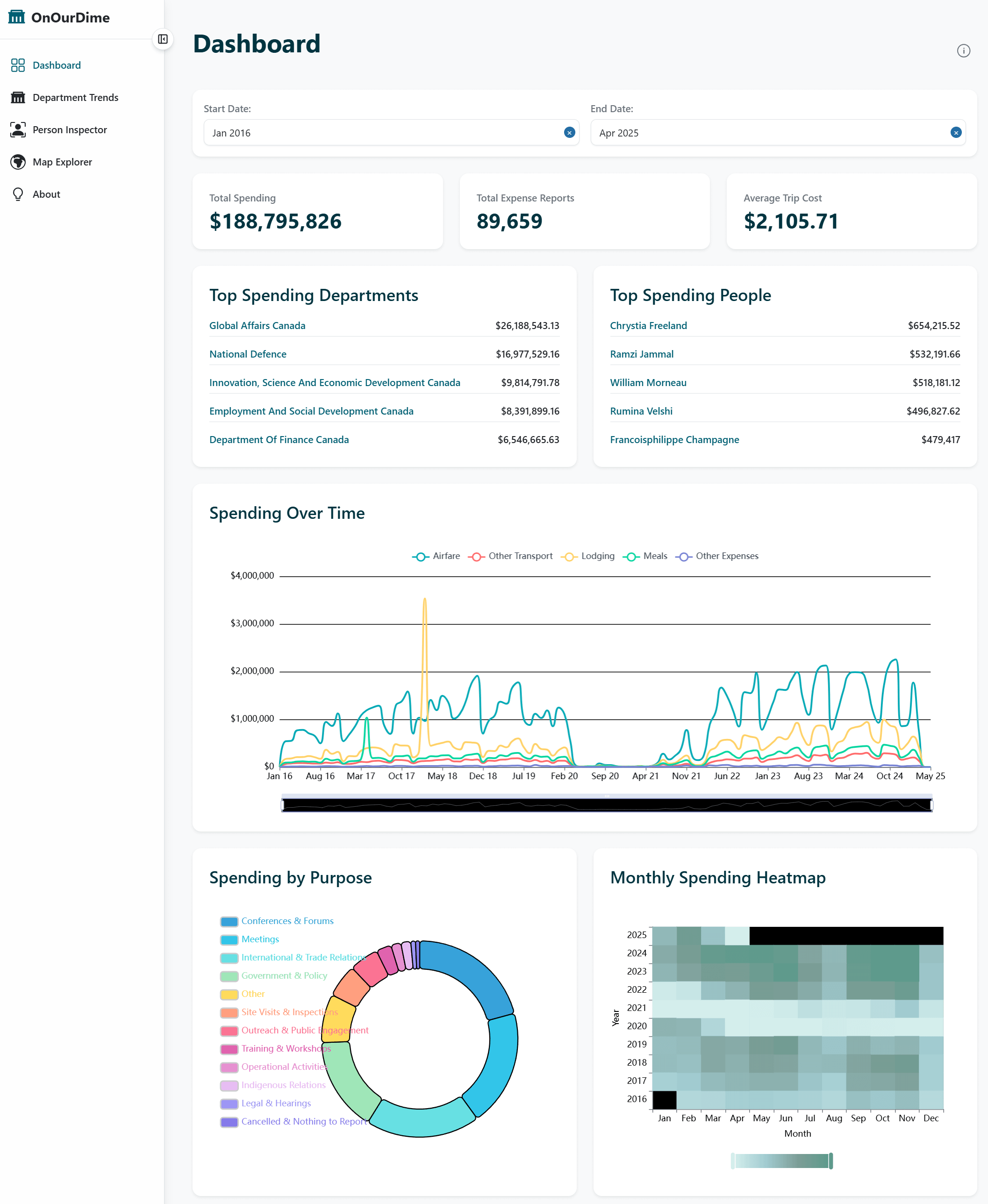Clear the Start Date with its X button
This screenshot has width=988, height=1204.
[569, 133]
